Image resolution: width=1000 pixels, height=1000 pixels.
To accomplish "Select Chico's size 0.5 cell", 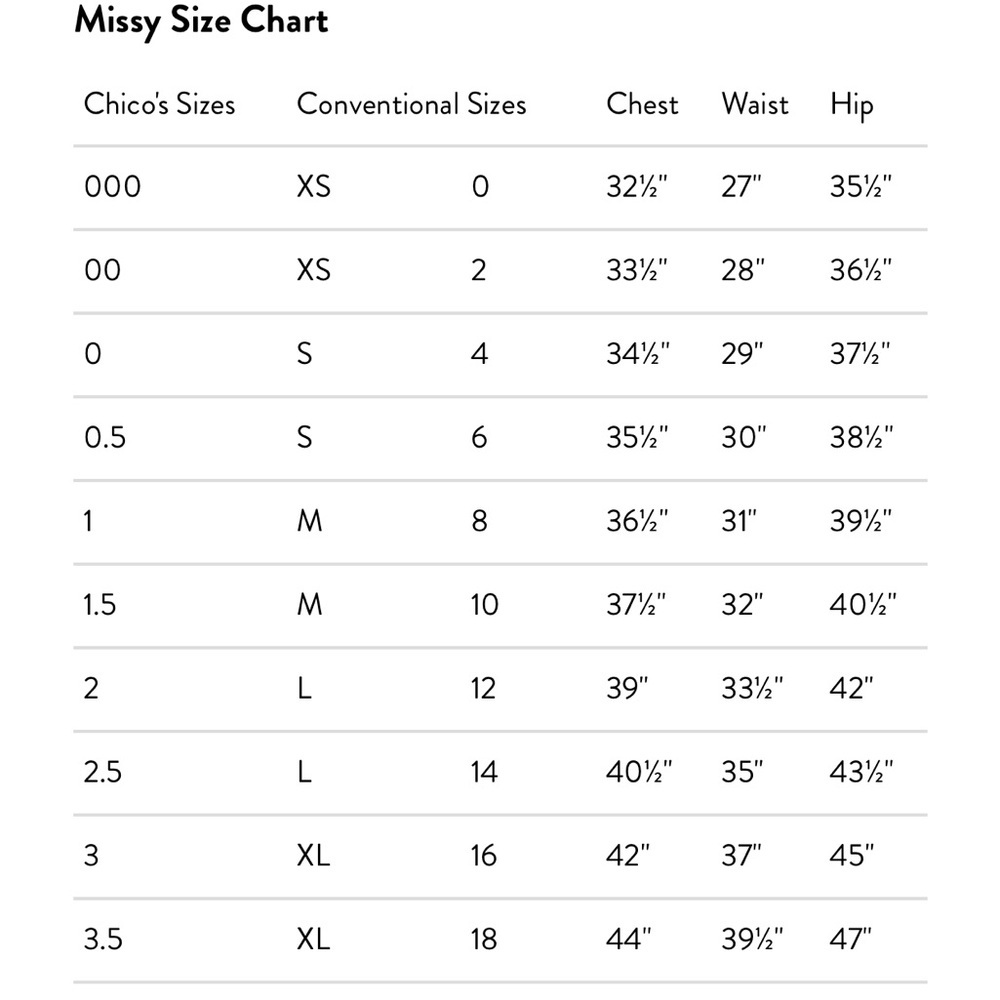I will coord(105,438).
